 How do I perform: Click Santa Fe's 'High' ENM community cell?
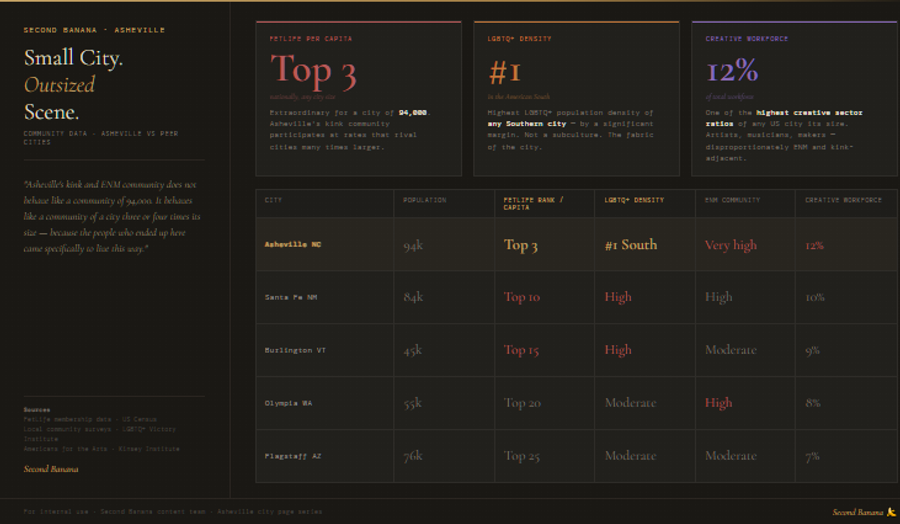[718, 297]
